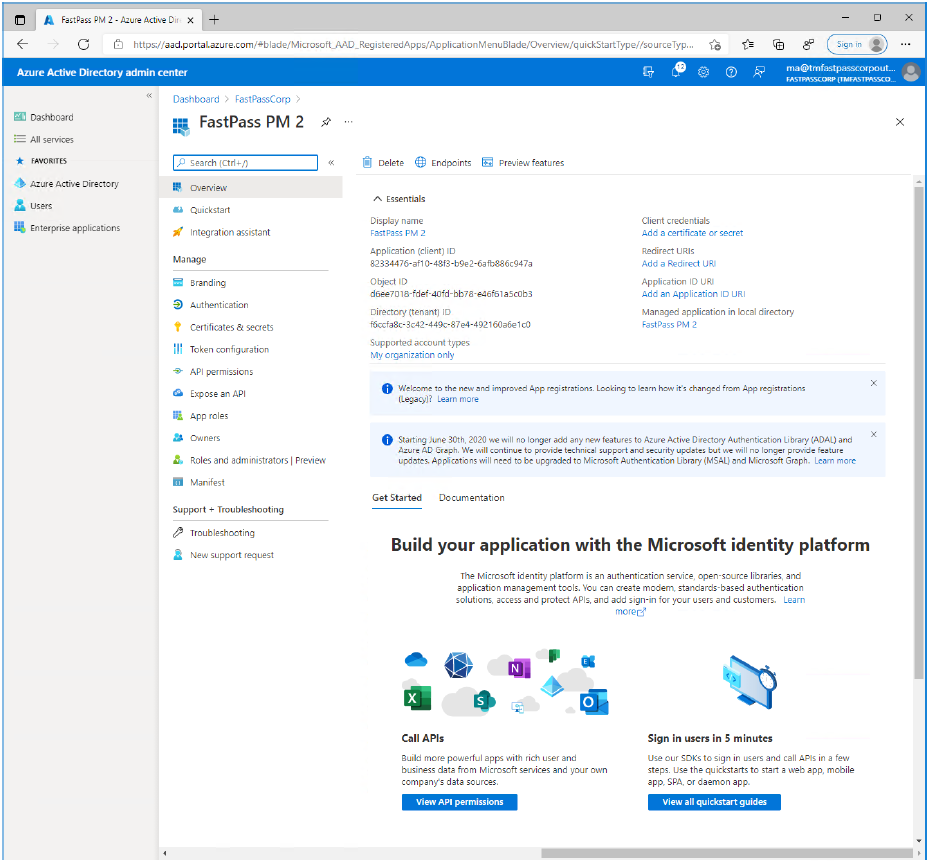Open the feedback icon in the header
Image resolution: width=928 pixels, height=861 pixels.
[x=759, y=72]
